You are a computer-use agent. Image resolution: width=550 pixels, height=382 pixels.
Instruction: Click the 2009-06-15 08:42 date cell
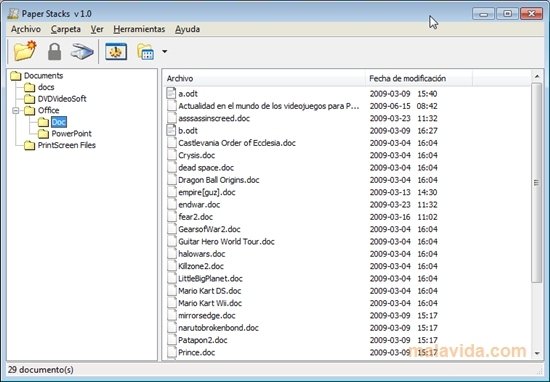[x=403, y=106]
